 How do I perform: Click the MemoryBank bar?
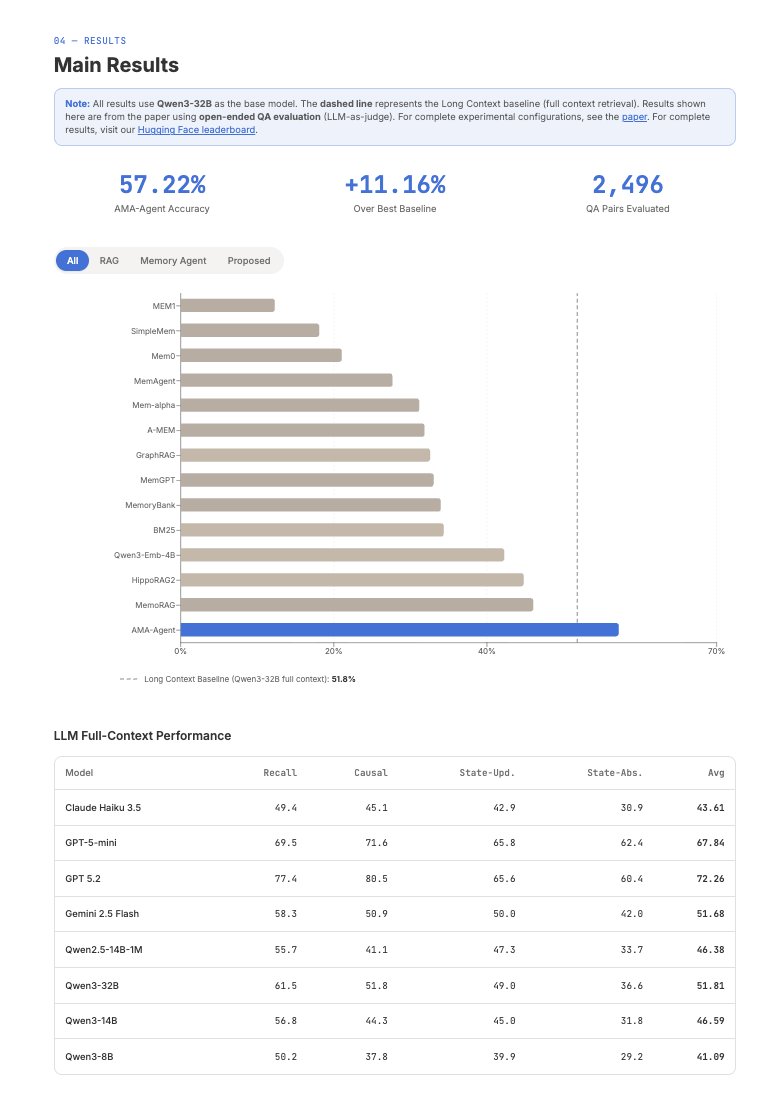310,505
